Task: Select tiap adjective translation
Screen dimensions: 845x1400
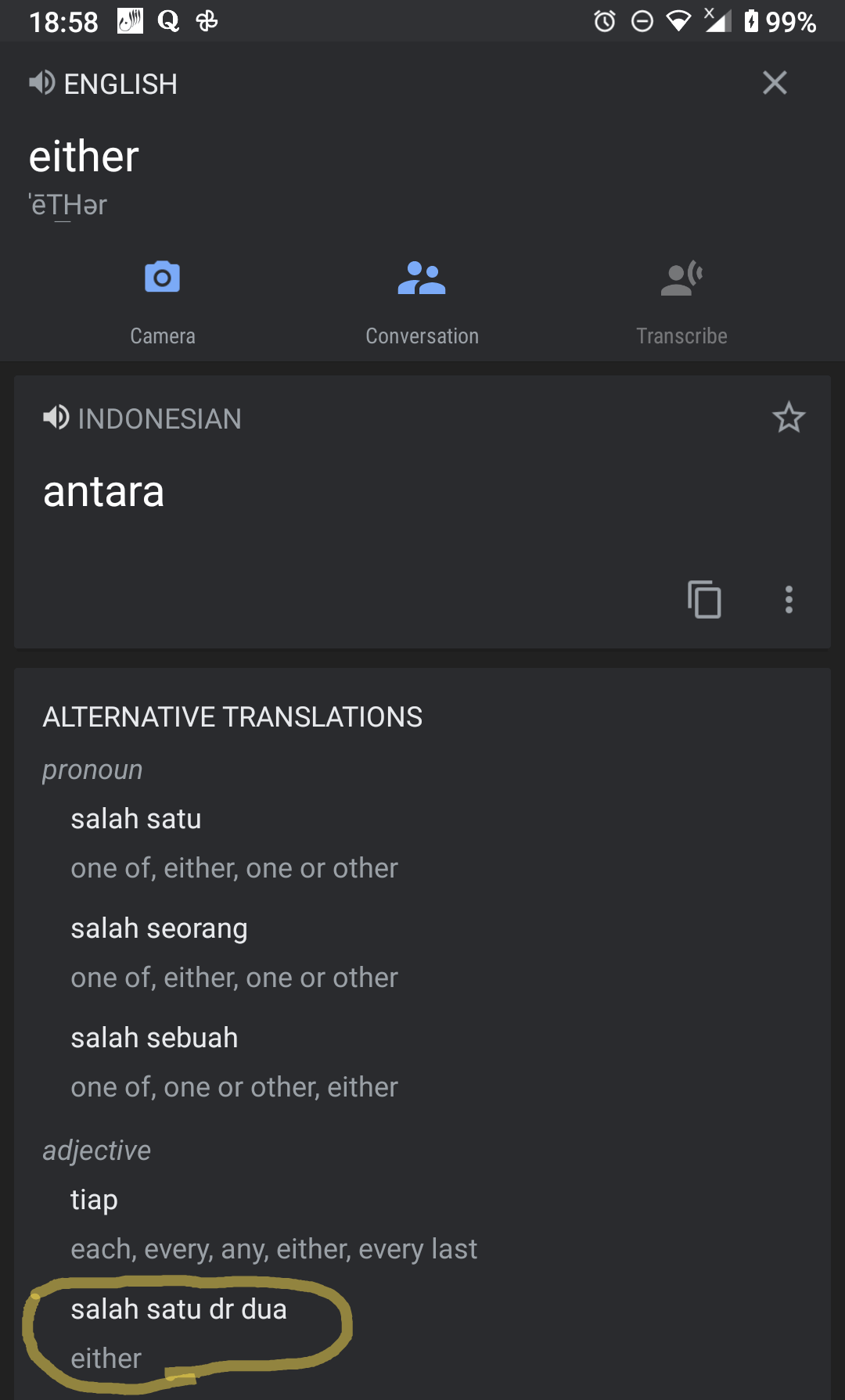Action: click(x=94, y=1200)
